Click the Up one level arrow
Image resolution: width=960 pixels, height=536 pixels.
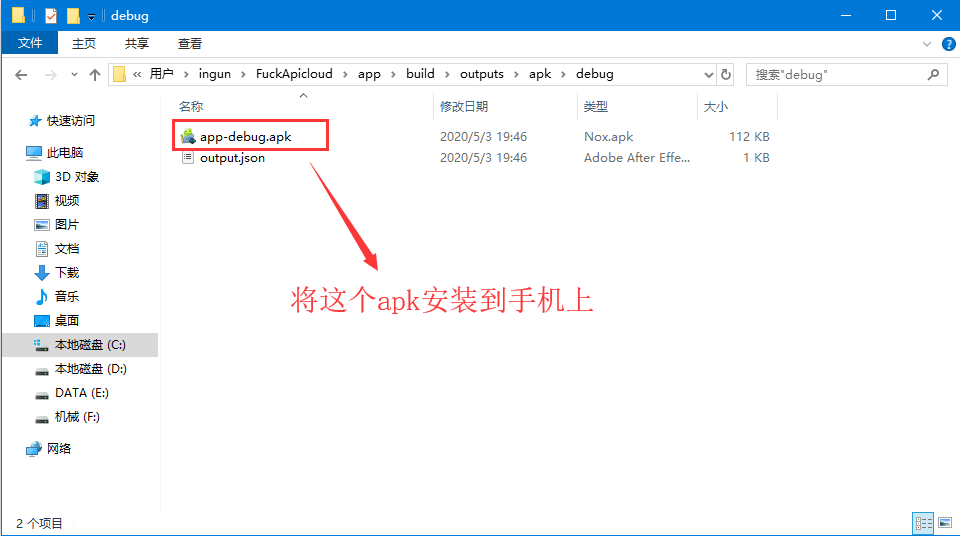click(x=95, y=74)
